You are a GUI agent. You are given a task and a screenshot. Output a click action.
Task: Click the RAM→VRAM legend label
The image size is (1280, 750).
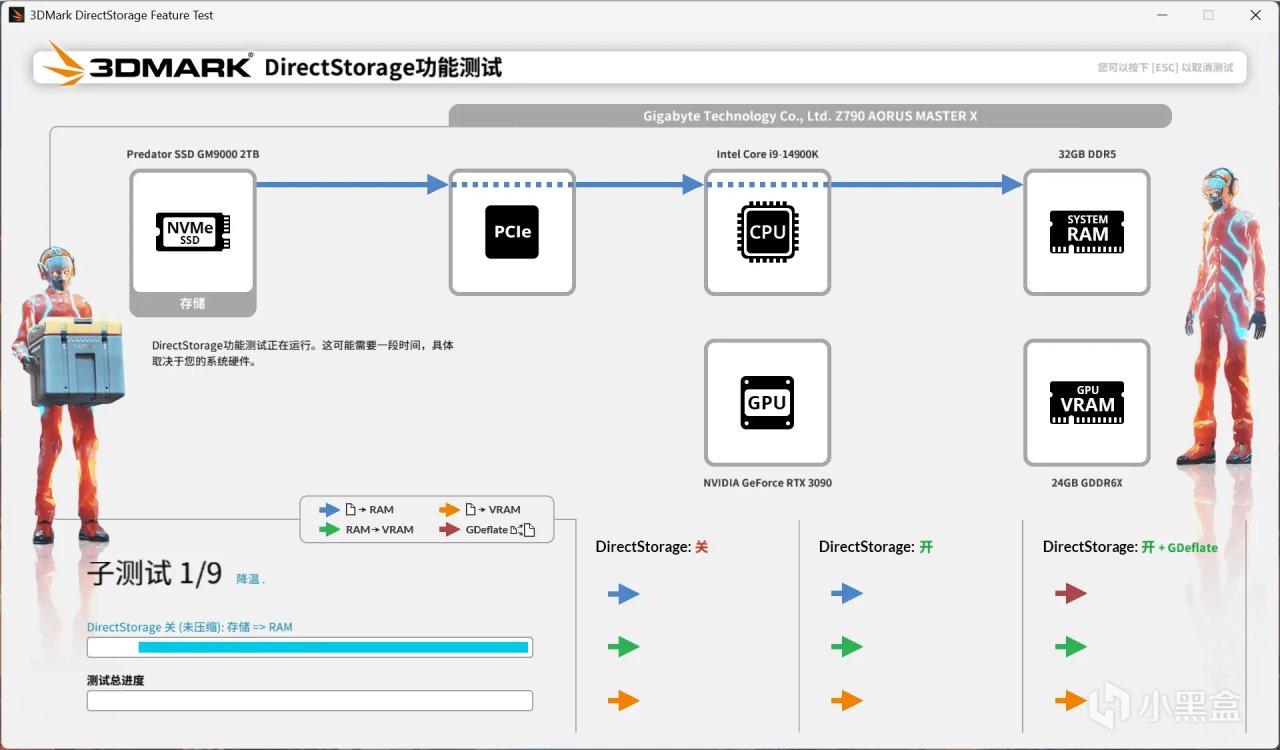[380, 530]
